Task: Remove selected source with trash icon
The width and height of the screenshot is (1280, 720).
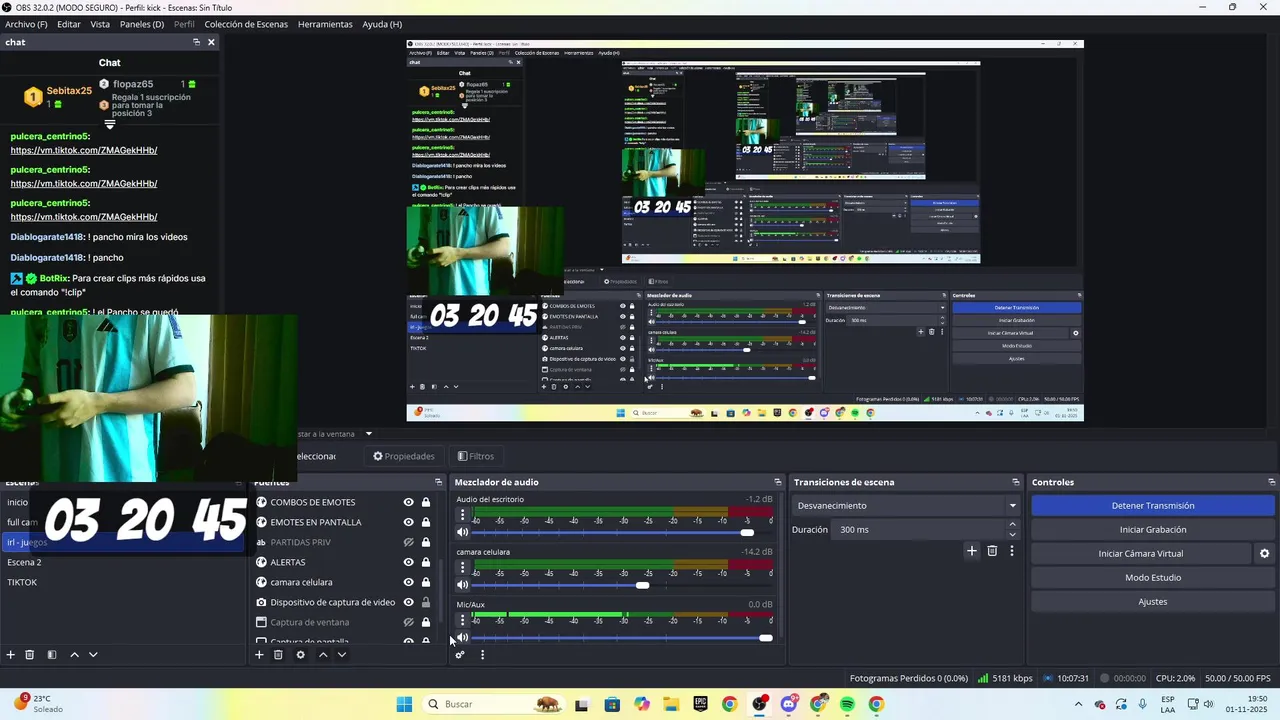Action: (278, 655)
